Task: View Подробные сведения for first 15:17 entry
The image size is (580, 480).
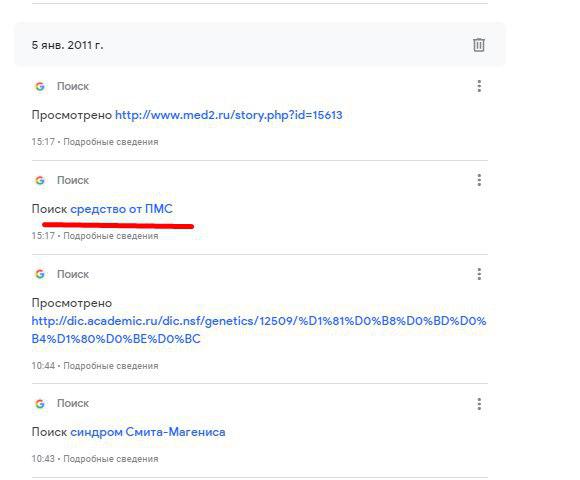Action: pos(111,142)
